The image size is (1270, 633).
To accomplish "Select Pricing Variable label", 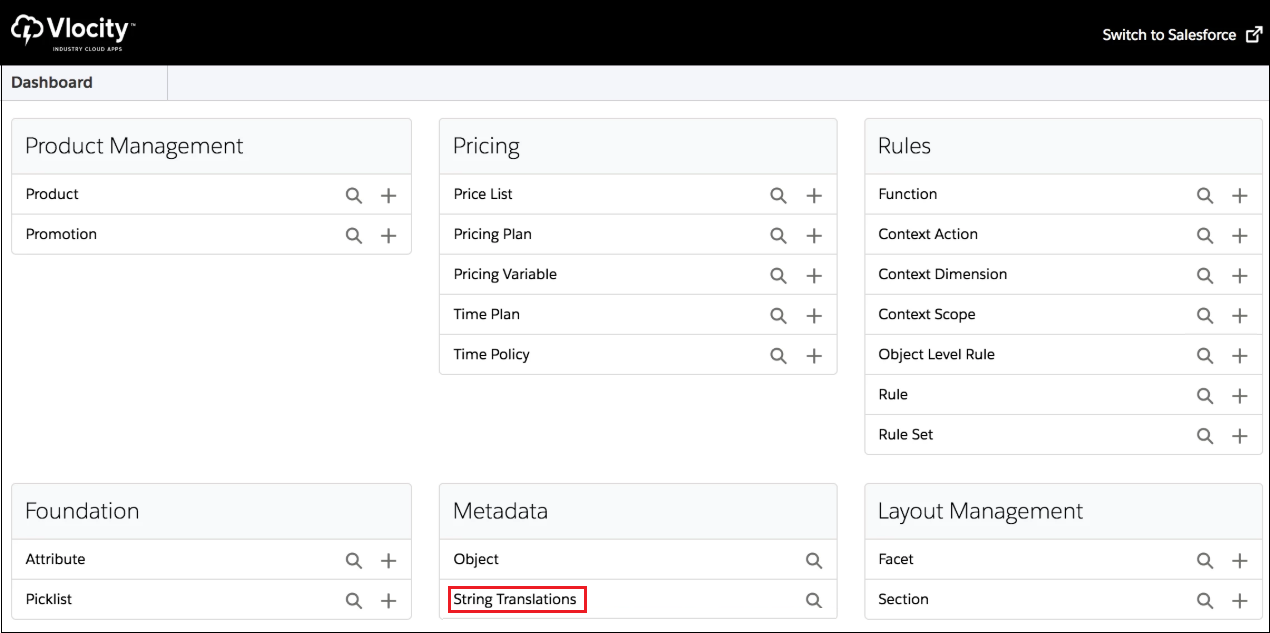I will pyautogui.click(x=505, y=274).
